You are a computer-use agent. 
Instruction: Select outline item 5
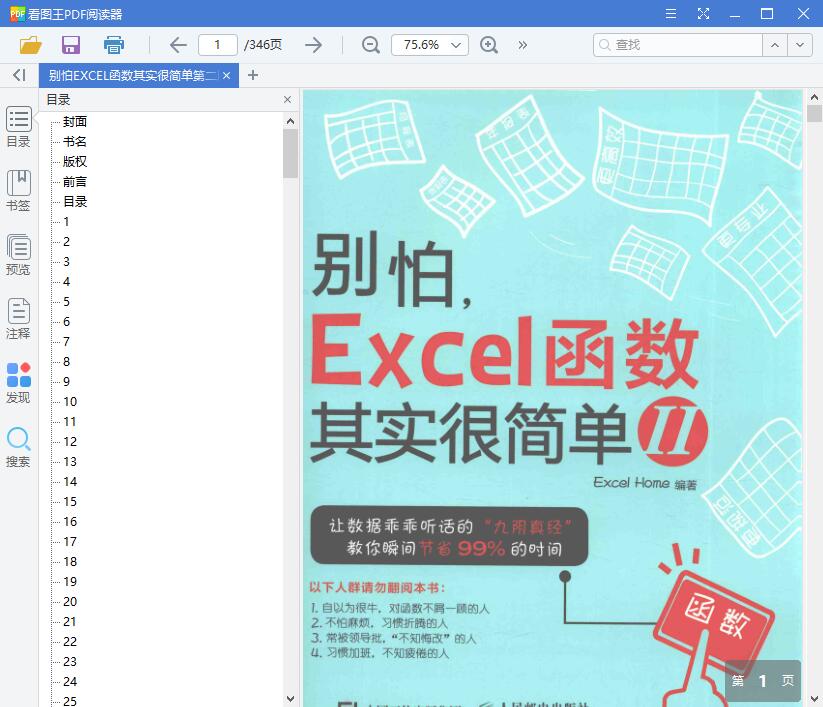coord(67,301)
